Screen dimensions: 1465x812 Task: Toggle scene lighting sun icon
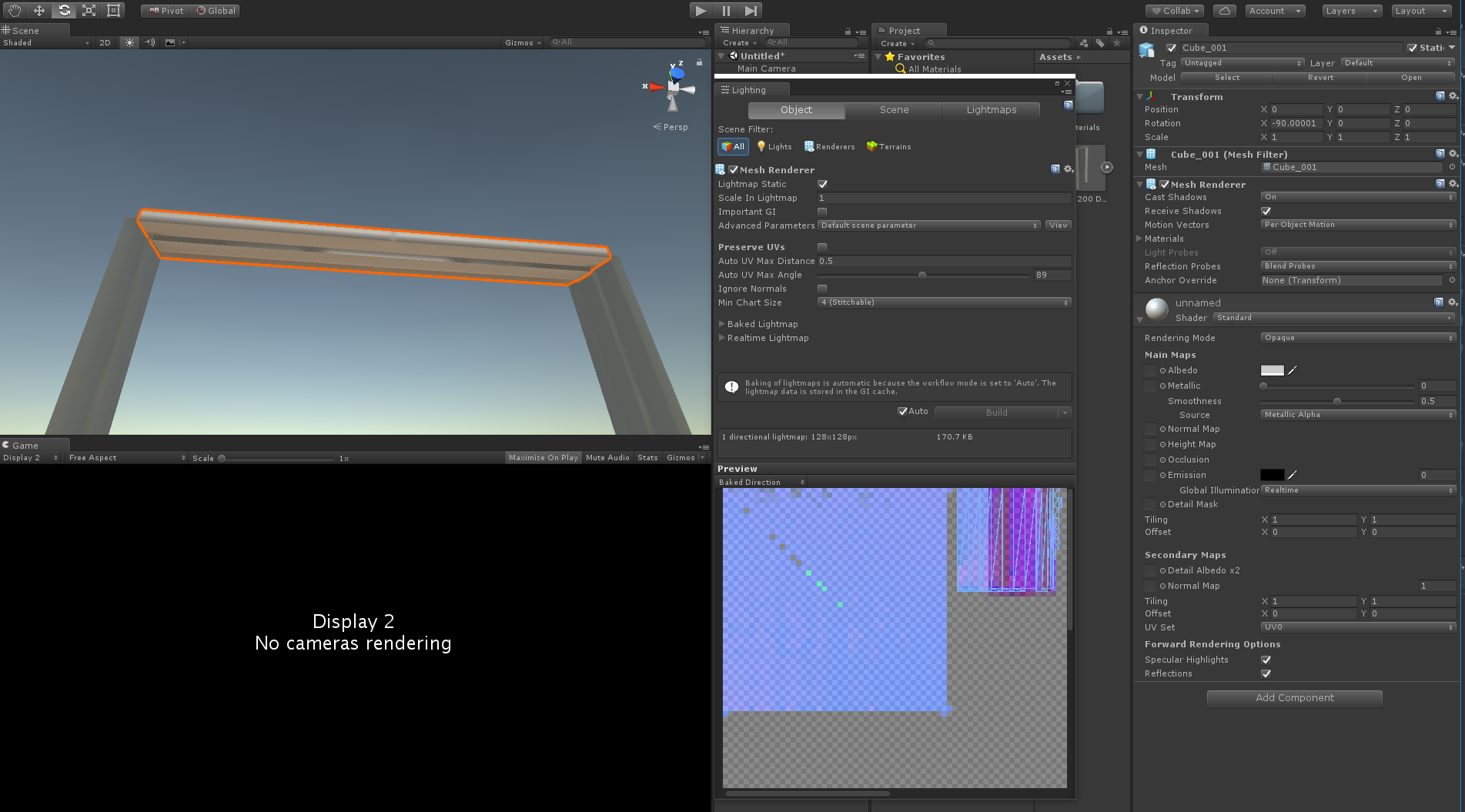(x=129, y=43)
